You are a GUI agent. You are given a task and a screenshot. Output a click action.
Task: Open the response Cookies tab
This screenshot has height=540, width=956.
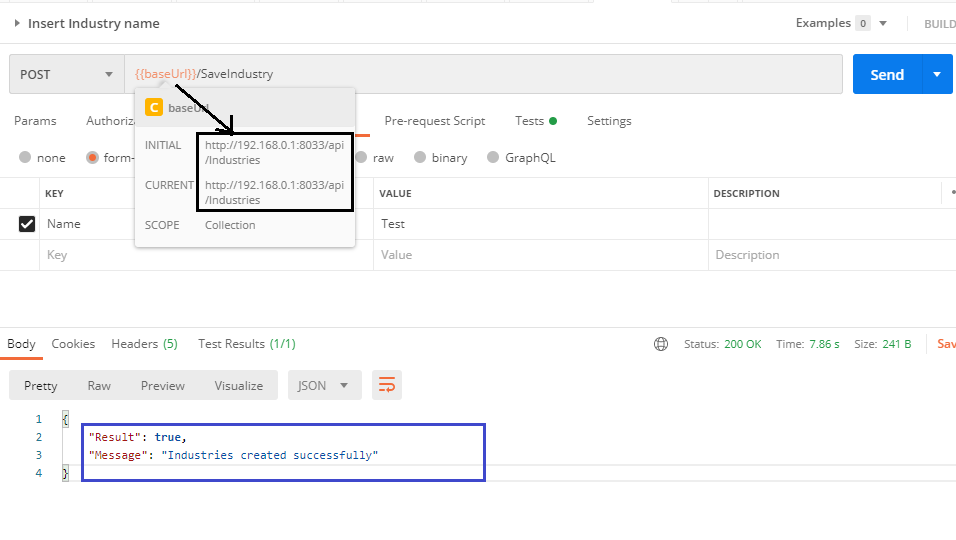[73, 344]
